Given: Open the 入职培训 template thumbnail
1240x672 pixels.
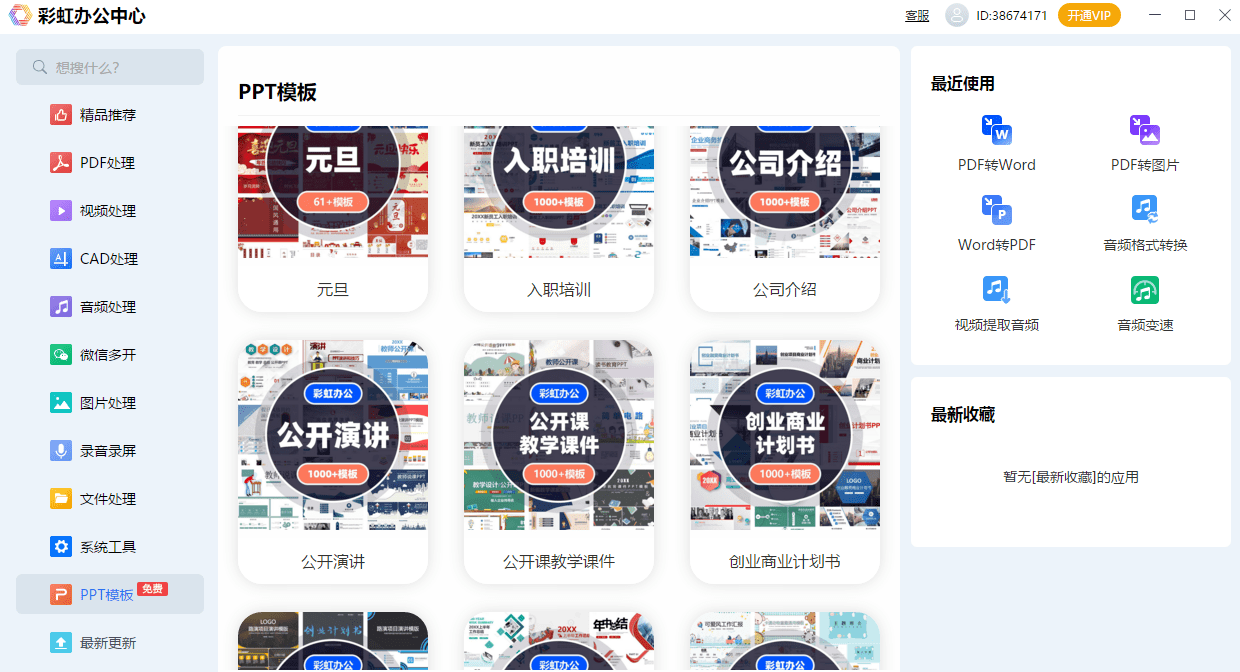Looking at the screenshot, I should [559, 192].
